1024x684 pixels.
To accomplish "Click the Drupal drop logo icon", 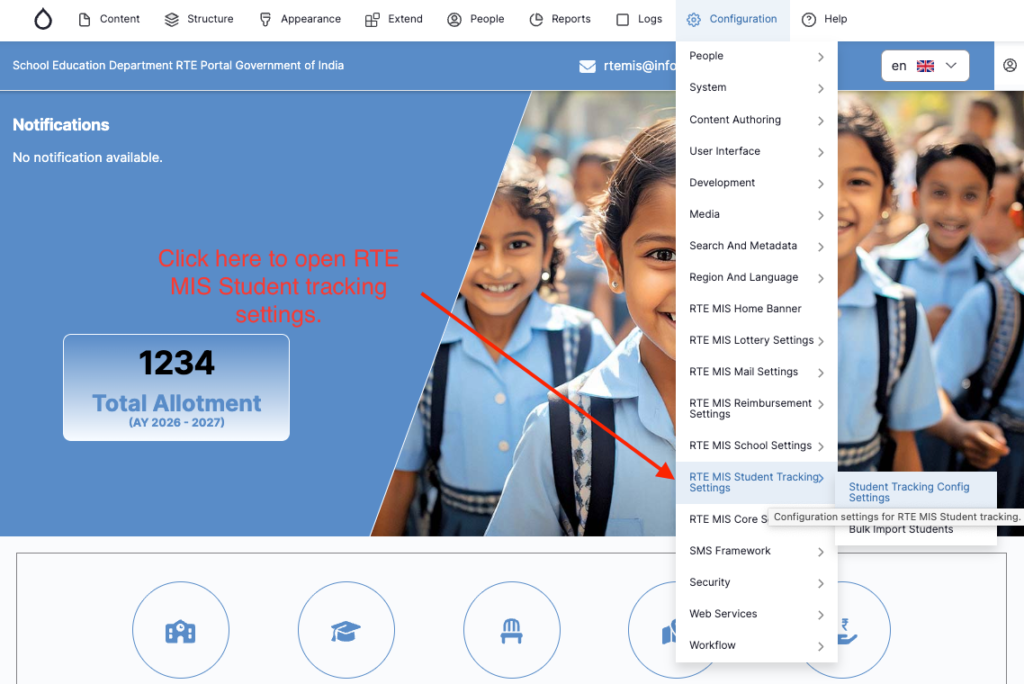I will pos(42,19).
